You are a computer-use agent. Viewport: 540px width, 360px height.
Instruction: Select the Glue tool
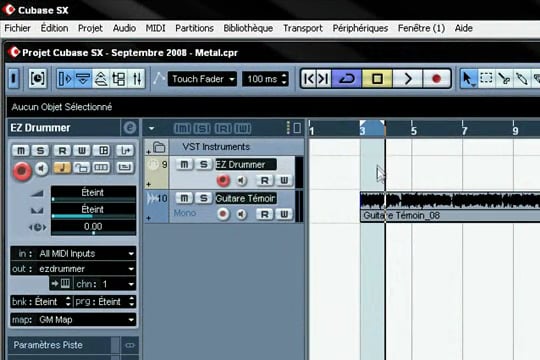click(x=522, y=79)
